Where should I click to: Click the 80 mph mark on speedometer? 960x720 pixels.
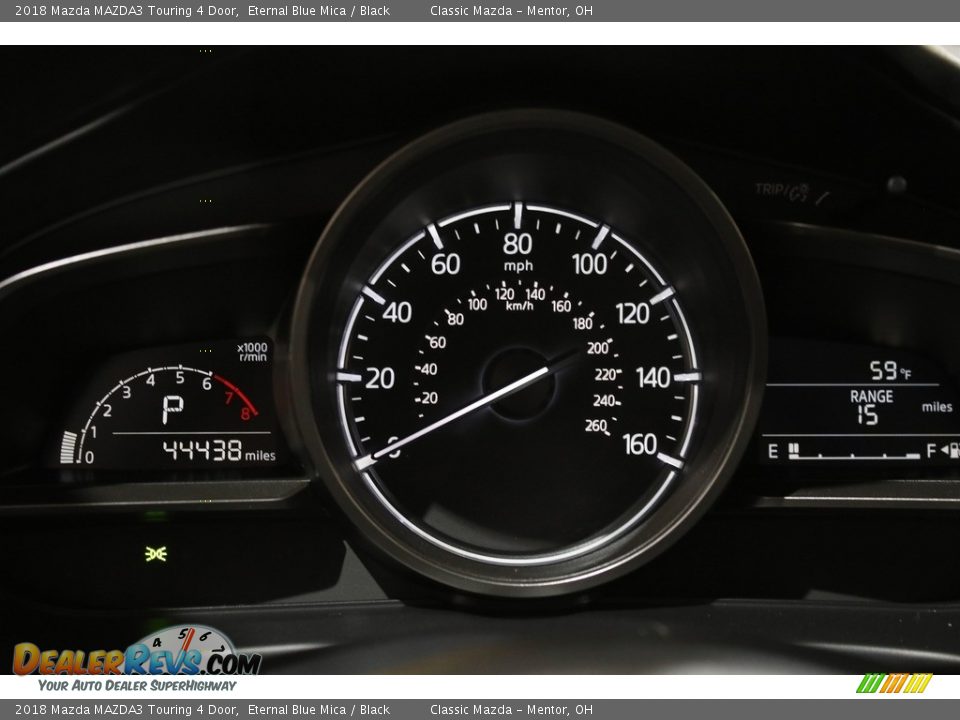tap(517, 243)
